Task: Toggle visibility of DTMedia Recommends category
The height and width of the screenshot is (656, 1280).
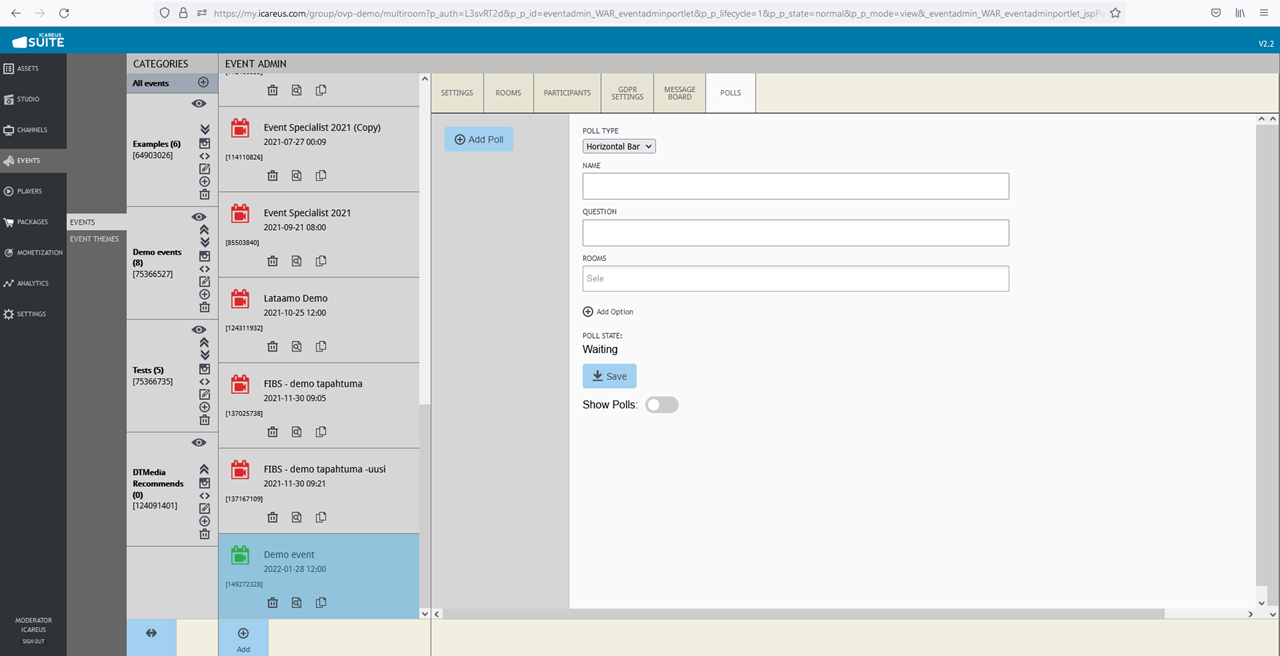Action: [199, 443]
